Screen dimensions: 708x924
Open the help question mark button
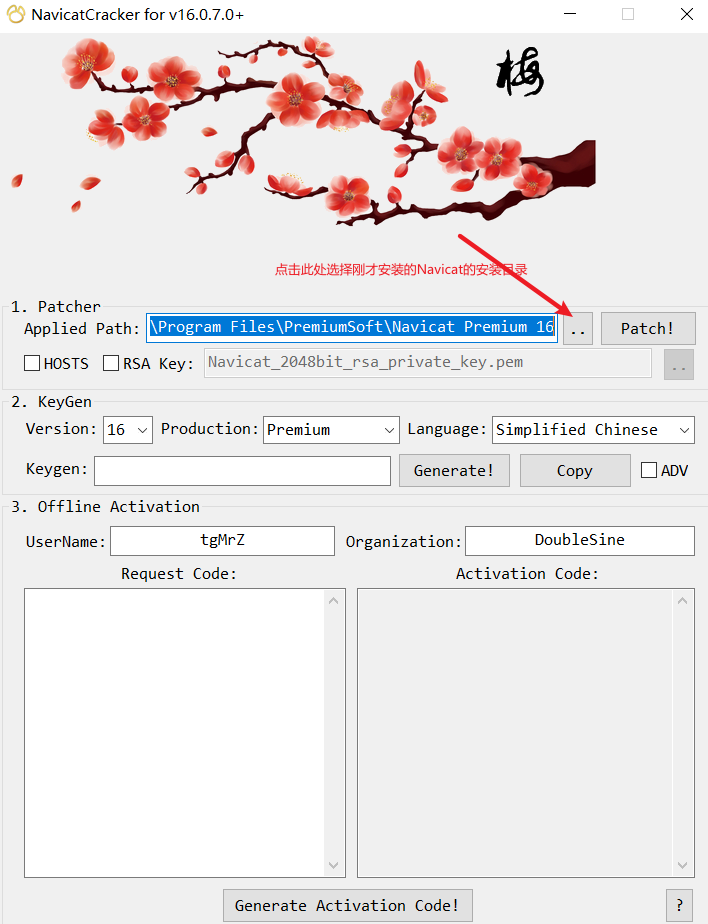[680, 905]
